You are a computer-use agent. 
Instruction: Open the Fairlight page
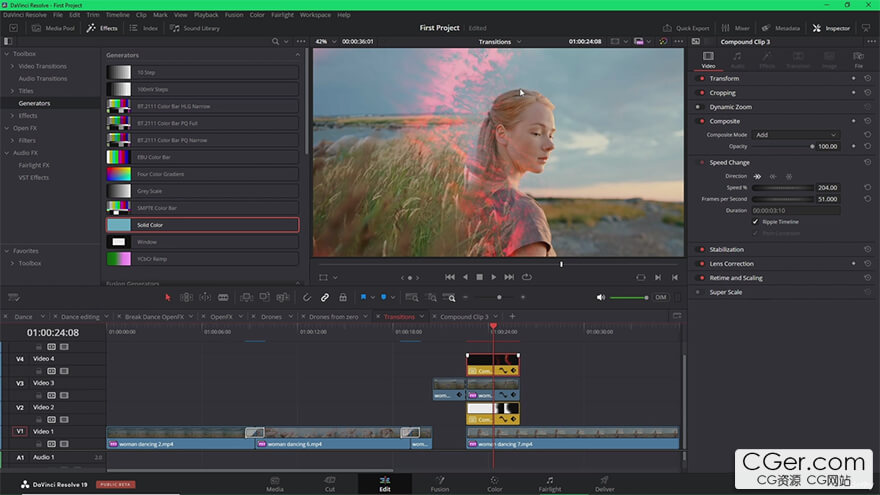(x=549, y=484)
